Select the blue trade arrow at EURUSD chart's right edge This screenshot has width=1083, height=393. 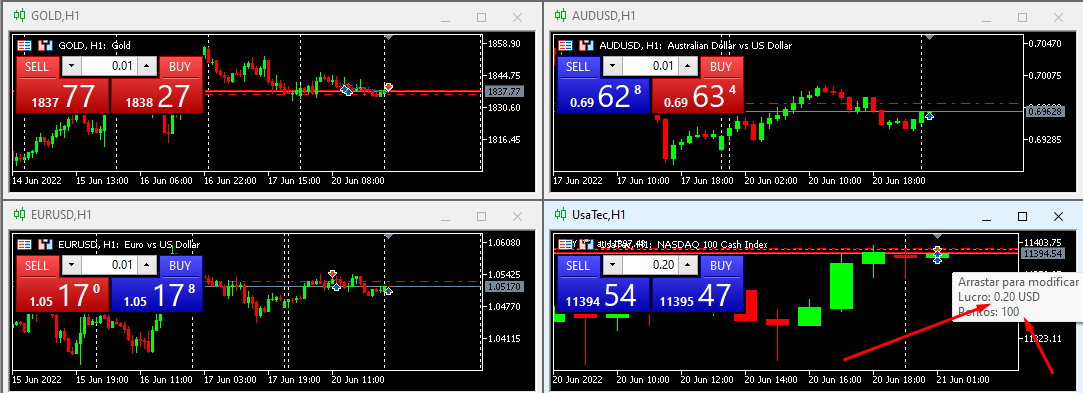[x=388, y=291]
